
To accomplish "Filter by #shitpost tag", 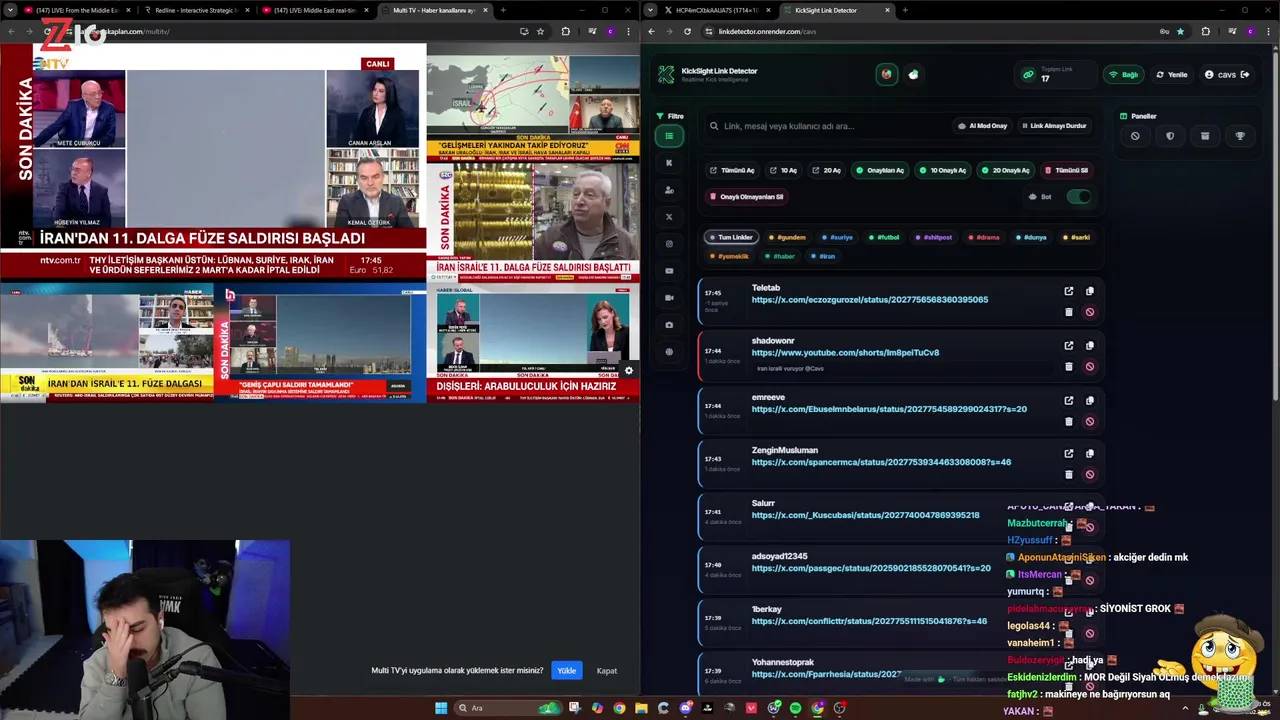I will (934, 238).
